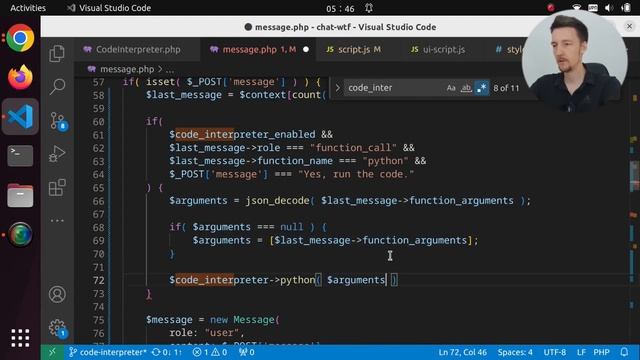Viewport: 640px width, 360px height.
Task: Change the Spaces: 4 indentation setting
Action: coord(515,352)
